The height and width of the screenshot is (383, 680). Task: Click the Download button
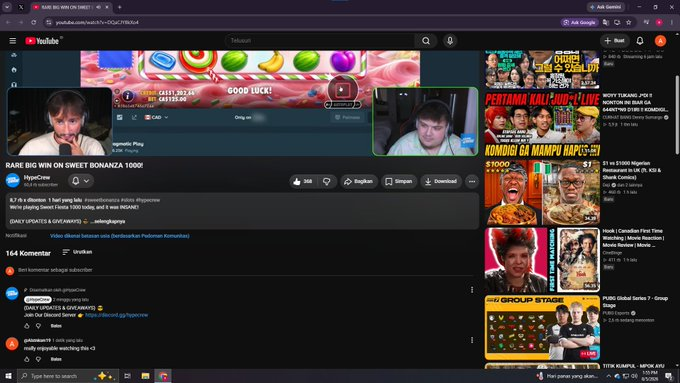[441, 181]
